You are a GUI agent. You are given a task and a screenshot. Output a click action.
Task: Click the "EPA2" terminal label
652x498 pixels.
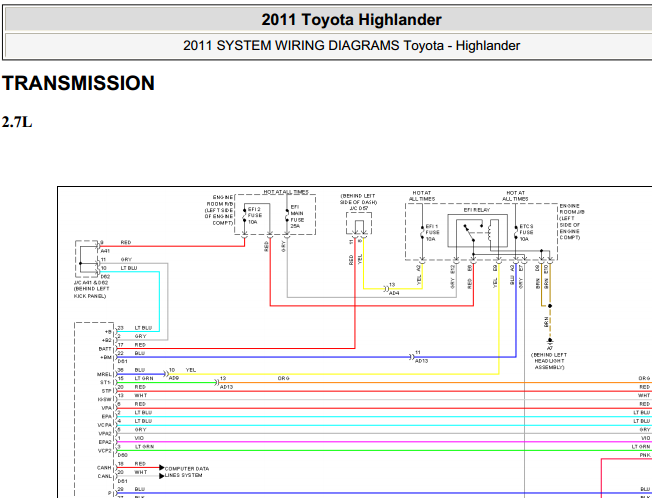[x=105, y=442]
